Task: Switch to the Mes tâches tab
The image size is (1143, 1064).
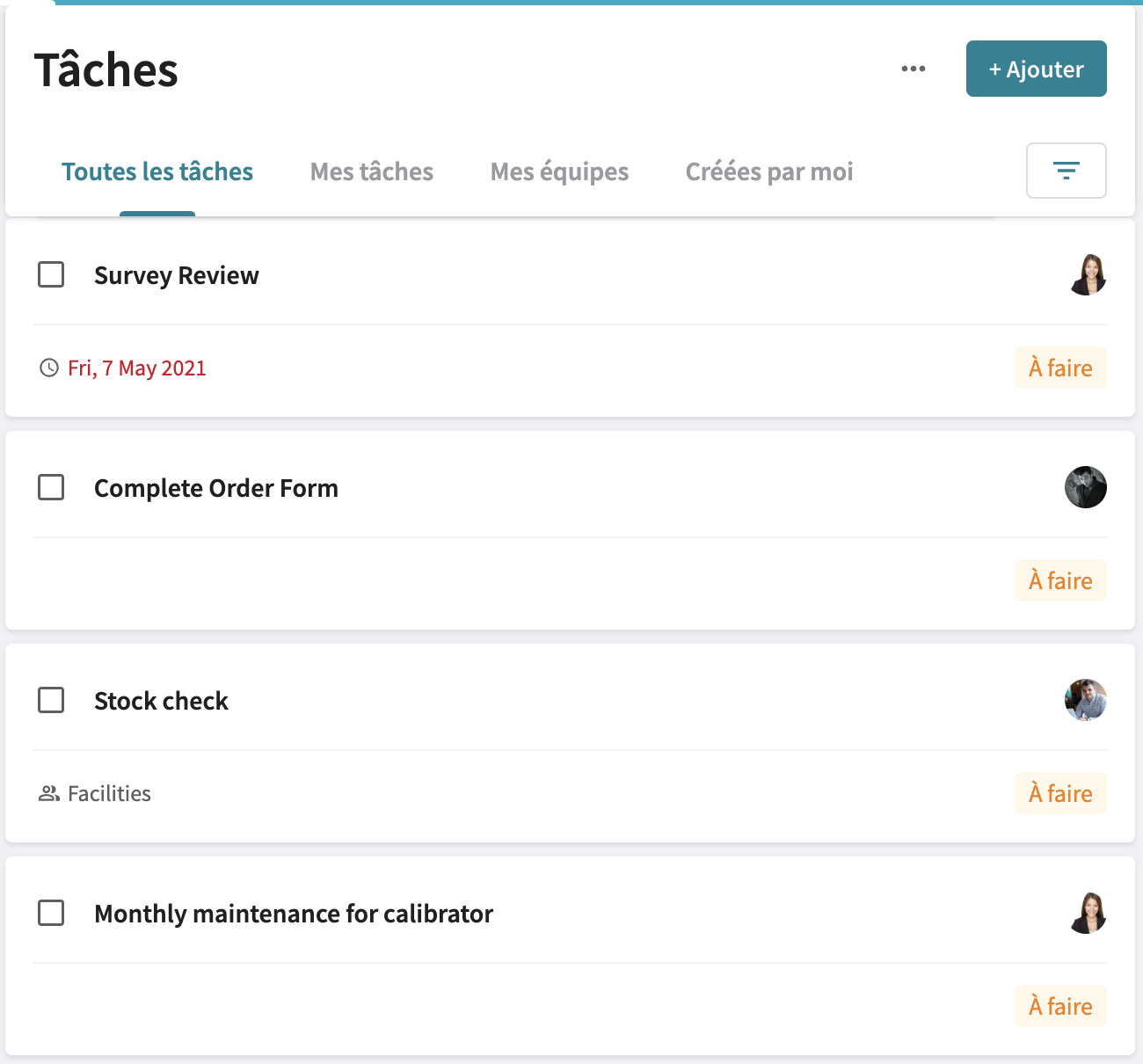Action: coord(372,171)
